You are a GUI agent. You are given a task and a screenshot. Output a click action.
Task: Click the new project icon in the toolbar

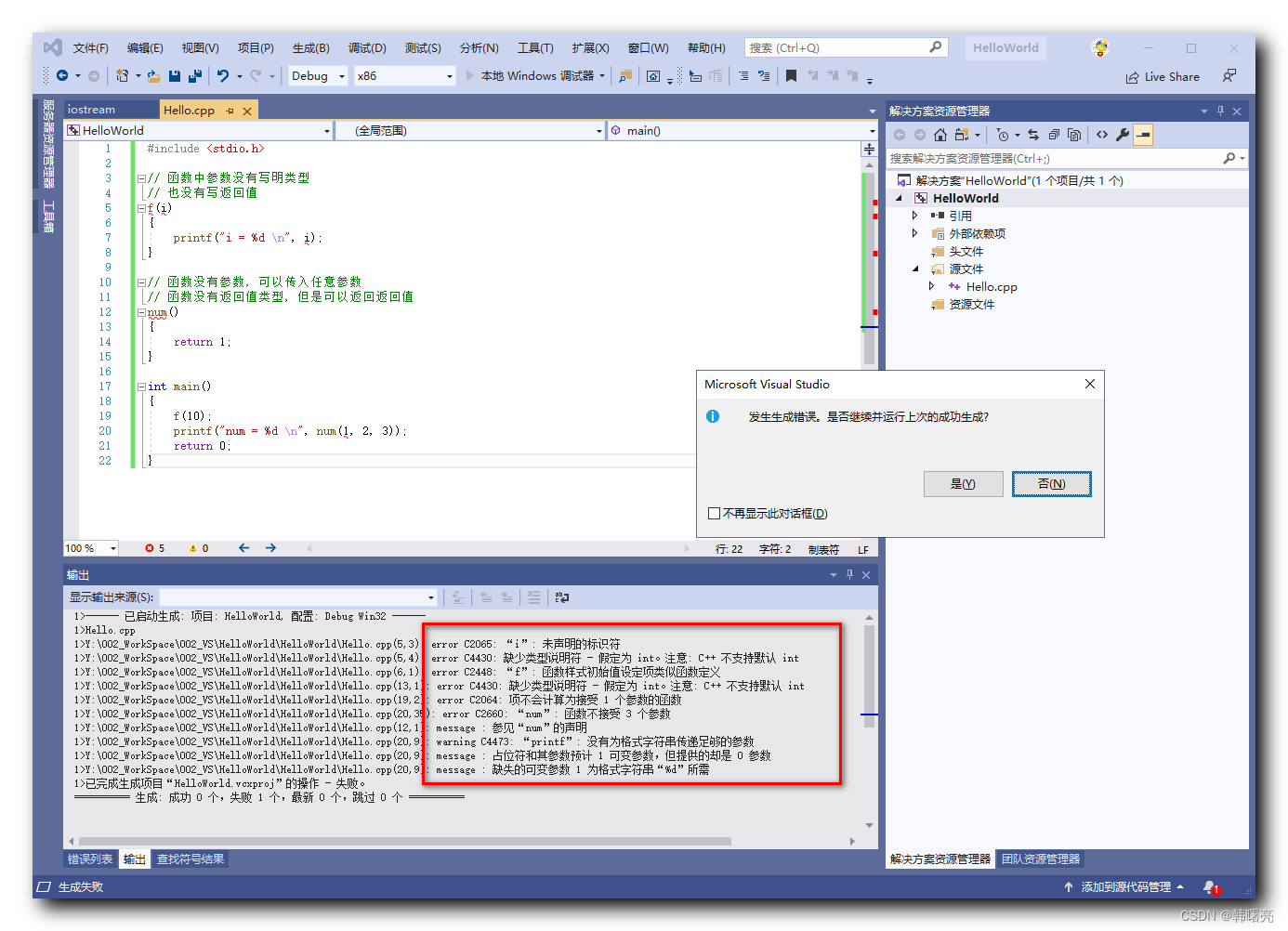122,76
